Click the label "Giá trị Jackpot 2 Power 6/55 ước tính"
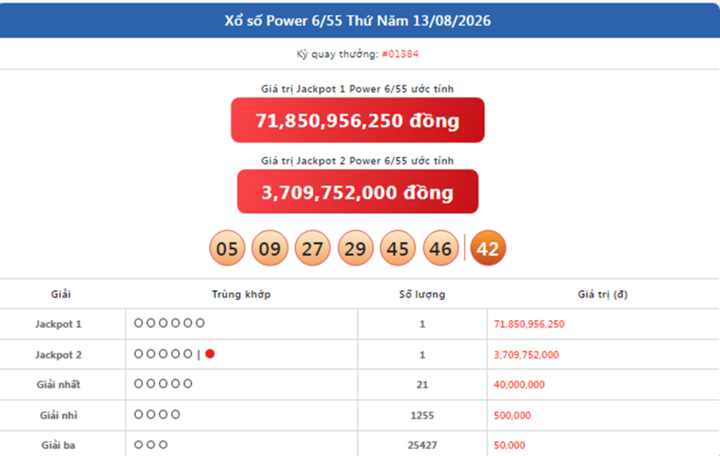The image size is (720, 456). pyautogui.click(x=358, y=161)
